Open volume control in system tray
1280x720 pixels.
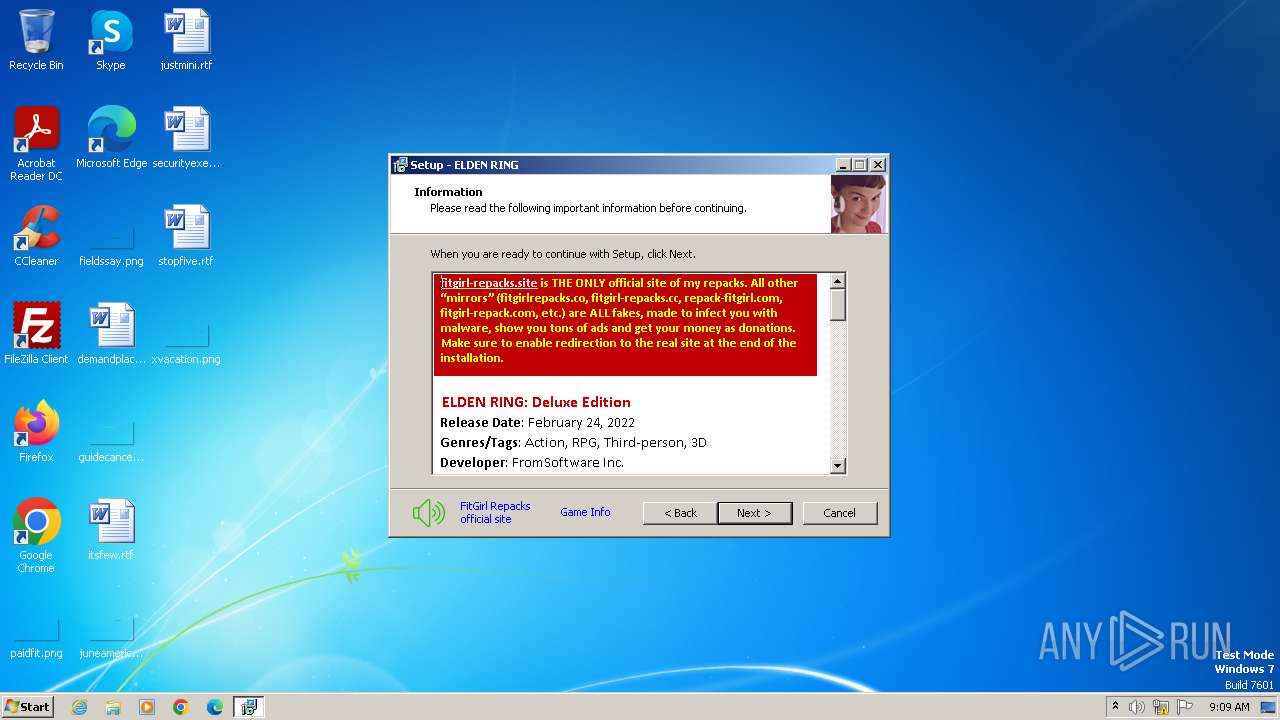tap(1137, 707)
